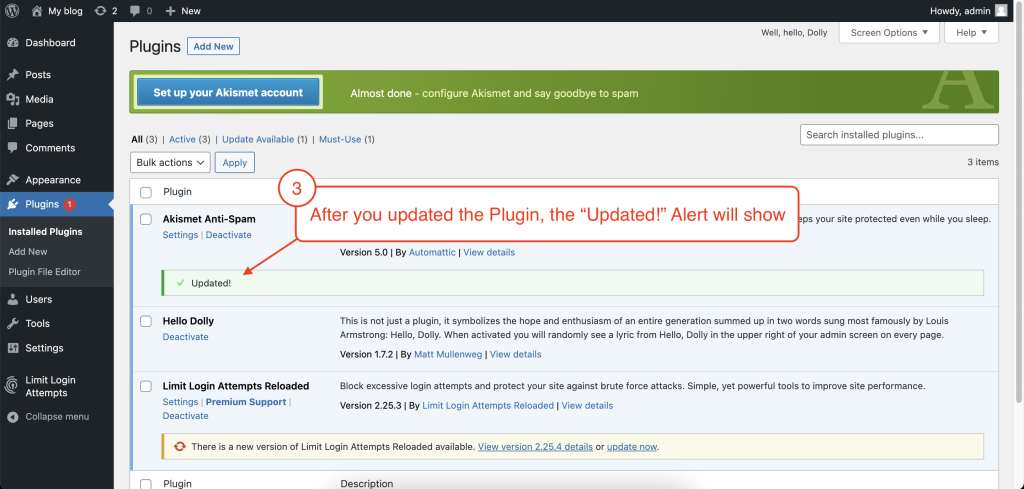
Task: Click the Plugins plug icon
Action: (x=12, y=204)
